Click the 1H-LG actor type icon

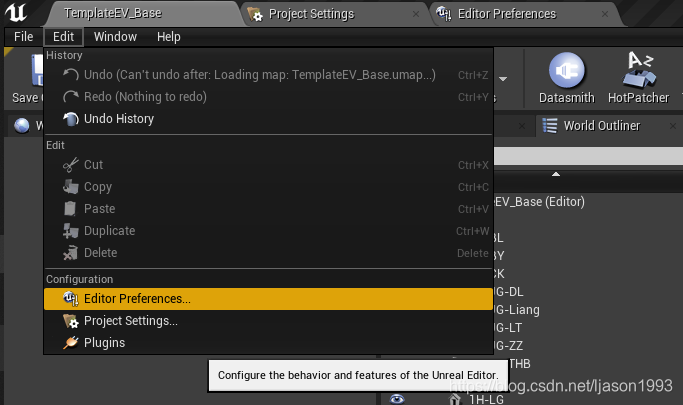454,399
